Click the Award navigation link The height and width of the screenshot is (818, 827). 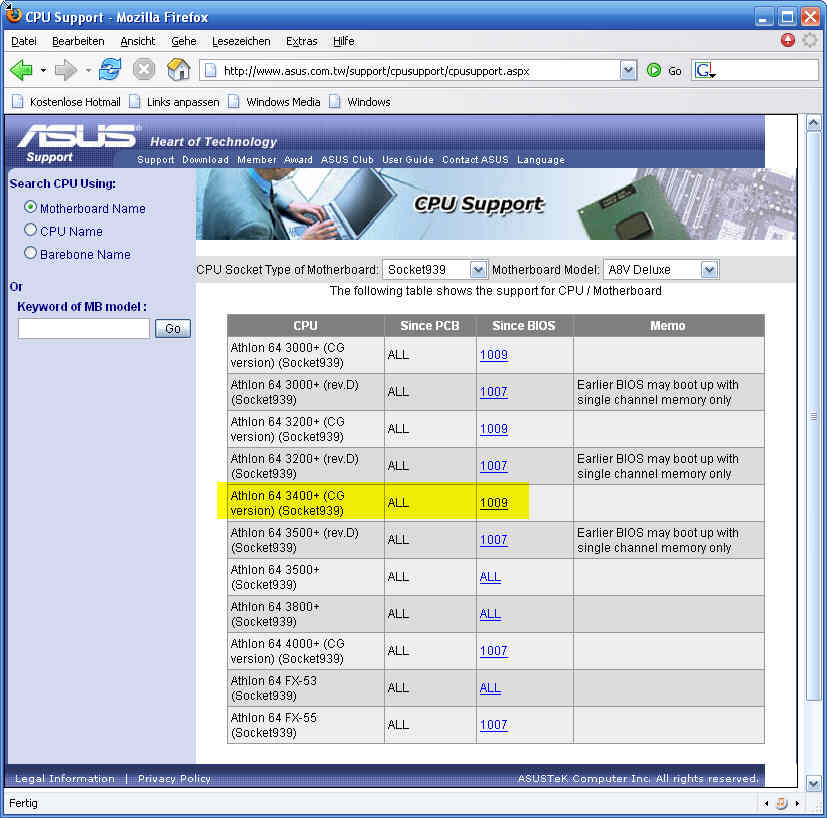[299, 159]
